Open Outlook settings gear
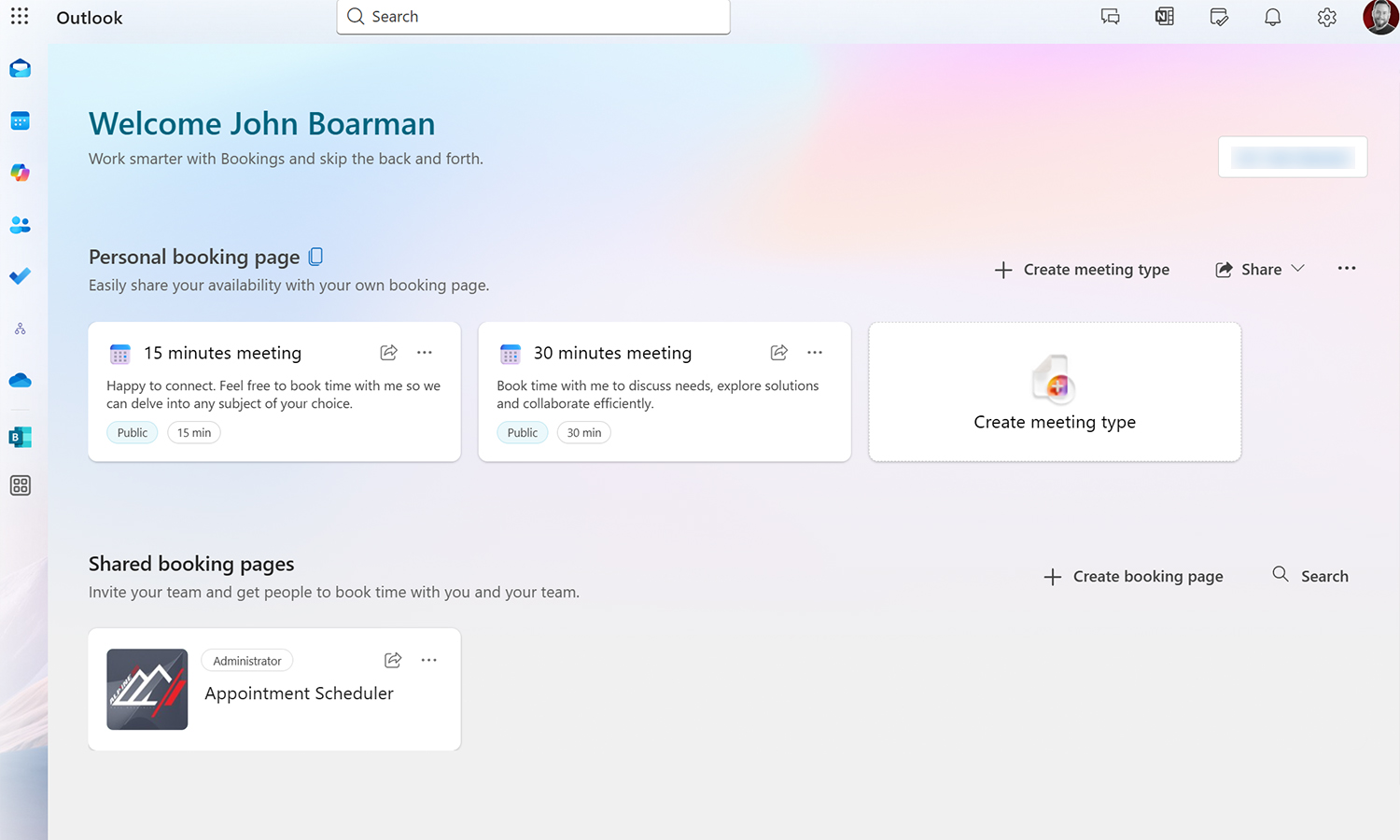This screenshot has width=1400, height=840. [x=1326, y=17]
